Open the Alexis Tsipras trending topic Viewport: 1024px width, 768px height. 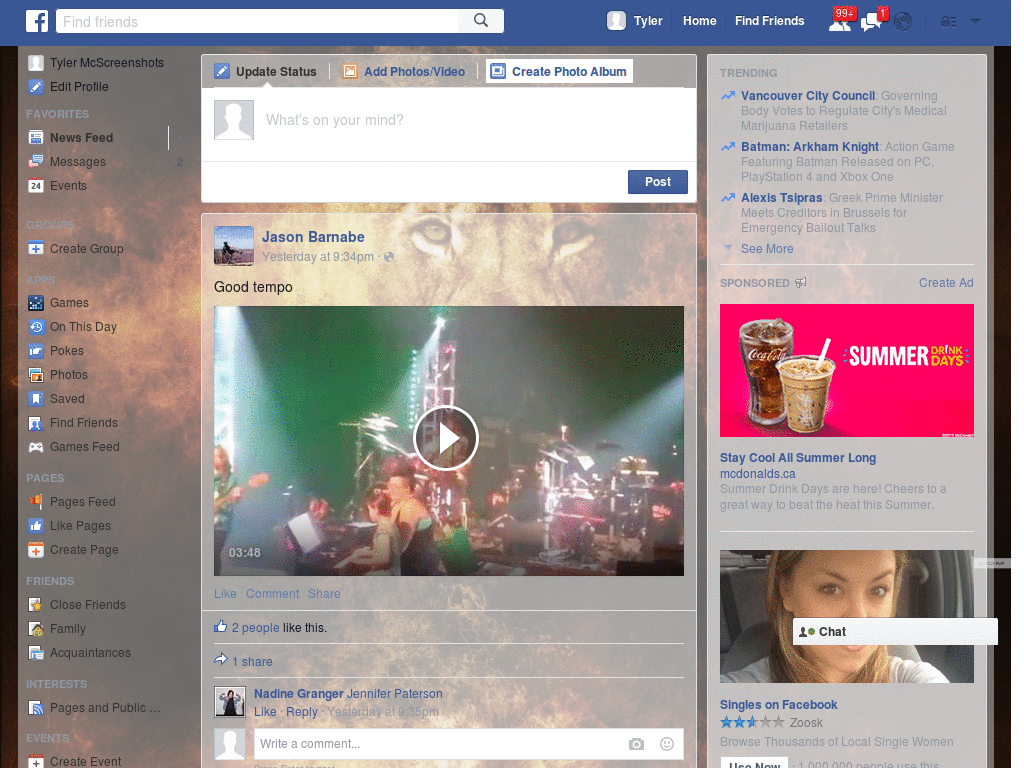click(x=781, y=198)
